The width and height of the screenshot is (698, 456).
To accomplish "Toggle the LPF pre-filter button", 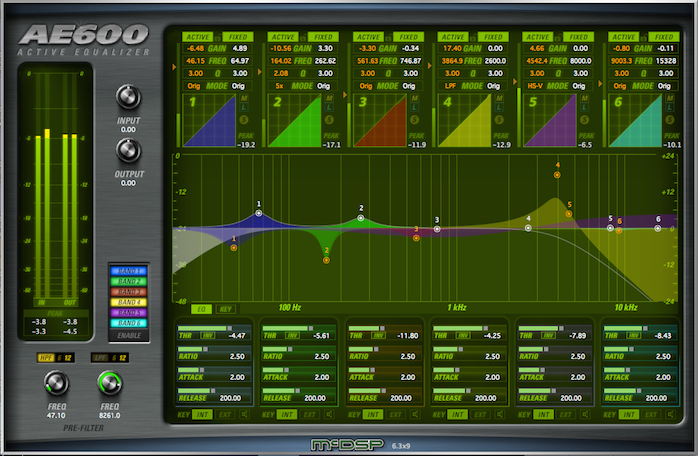I will pos(100,358).
